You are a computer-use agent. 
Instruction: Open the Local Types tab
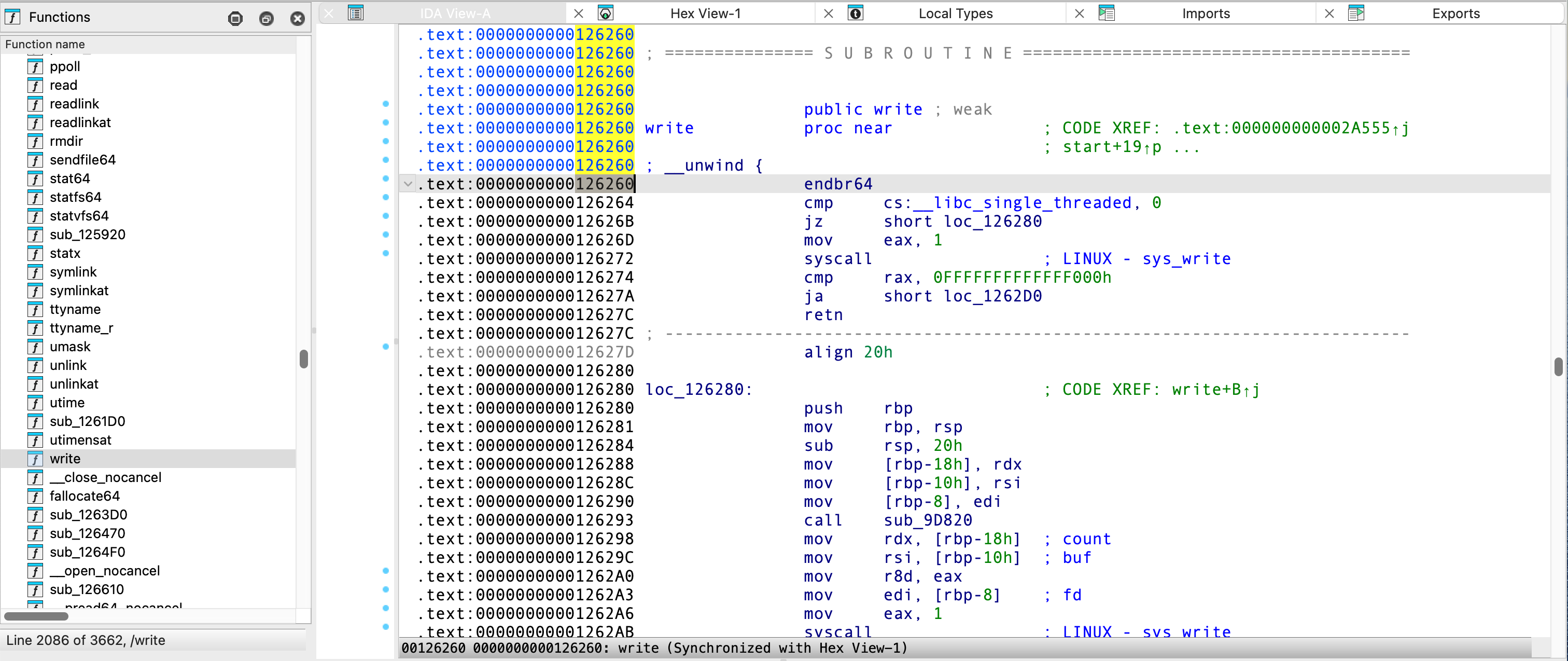[955, 13]
